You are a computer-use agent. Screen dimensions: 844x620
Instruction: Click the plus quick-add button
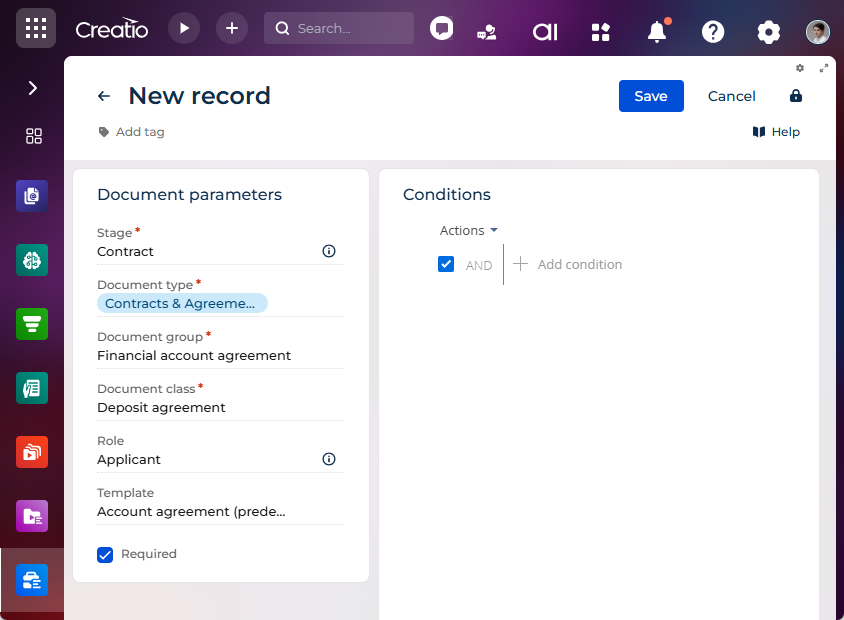pos(232,28)
